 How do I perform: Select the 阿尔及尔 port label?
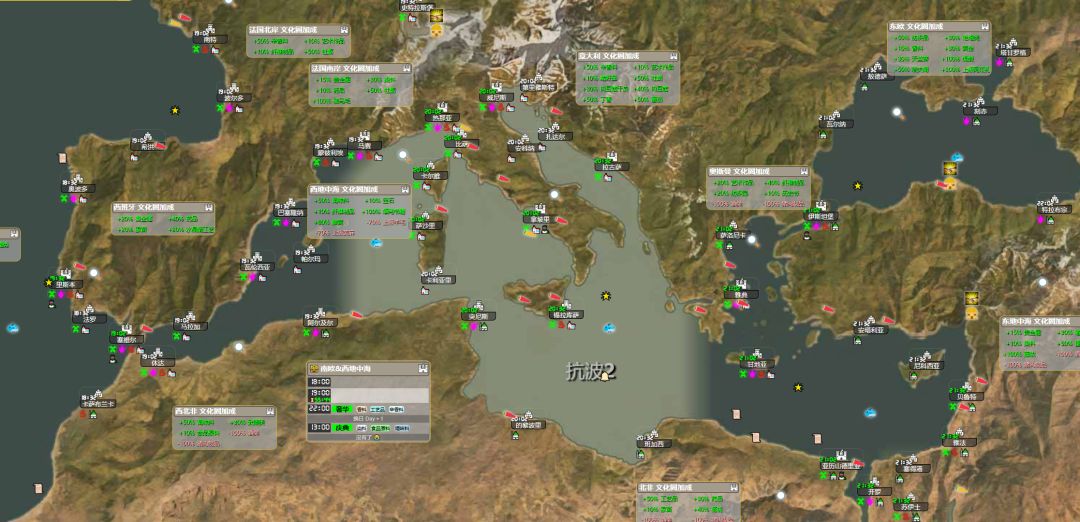tap(320, 322)
